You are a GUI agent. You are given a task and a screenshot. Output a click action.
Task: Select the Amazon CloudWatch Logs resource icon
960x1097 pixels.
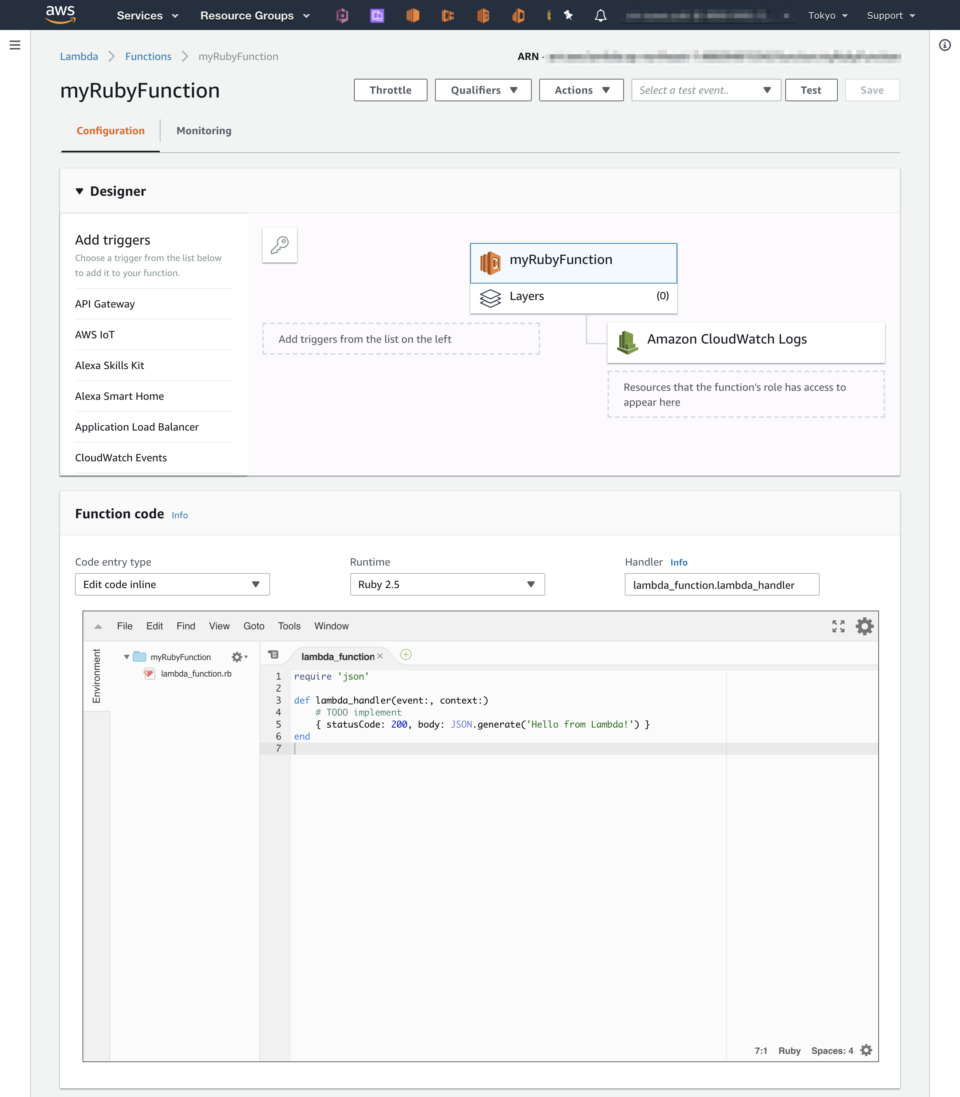click(x=627, y=341)
